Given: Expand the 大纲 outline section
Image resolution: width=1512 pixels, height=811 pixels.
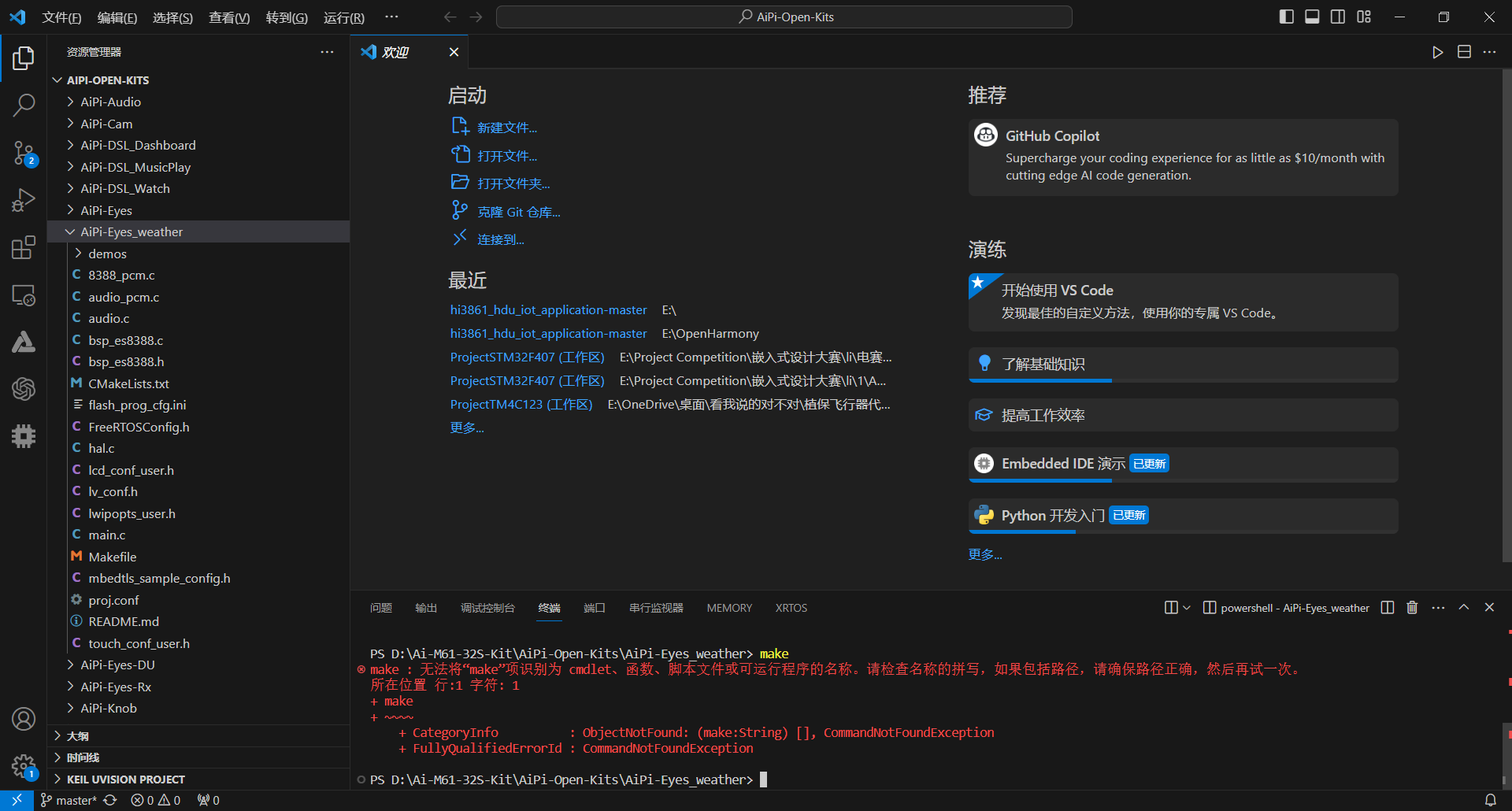Looking at the screenshot, I should click(198, 735).
